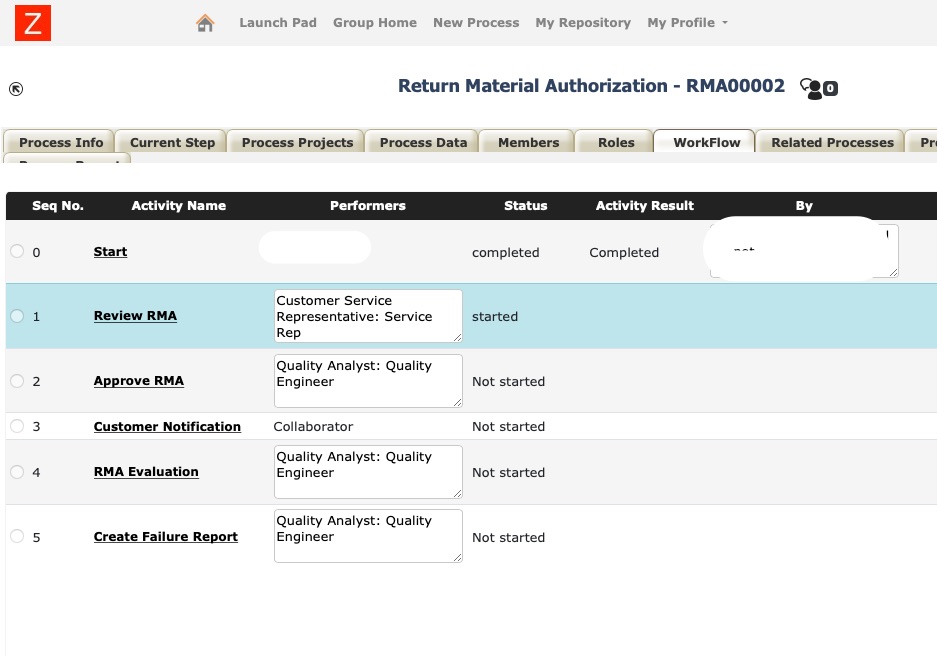The width and height of the screenshot is (937, 656).
Task: Switch to the Process Info tab
Action: click(x=59, y=142)
